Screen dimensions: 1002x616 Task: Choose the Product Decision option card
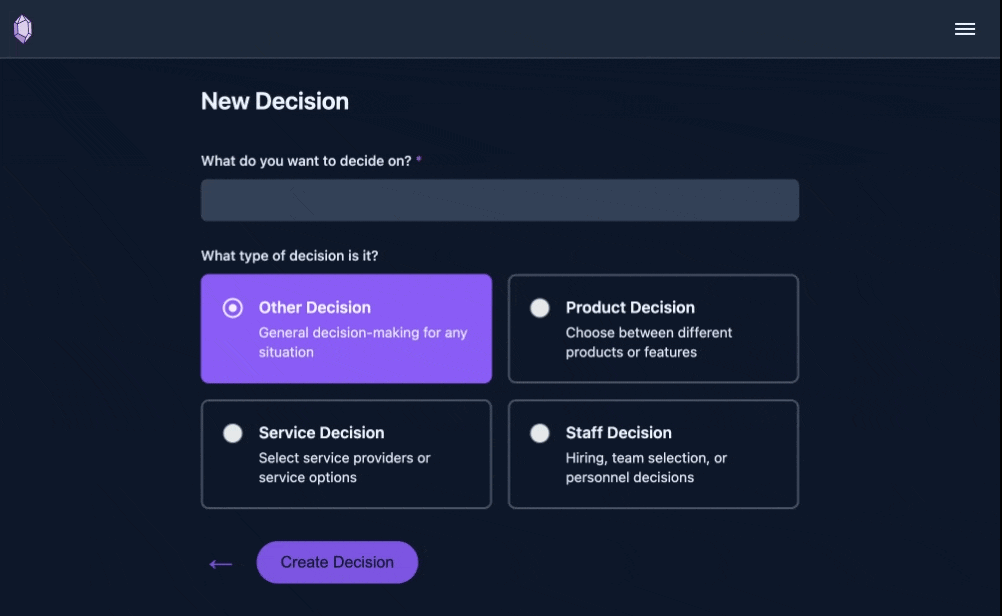pos(653,328)
